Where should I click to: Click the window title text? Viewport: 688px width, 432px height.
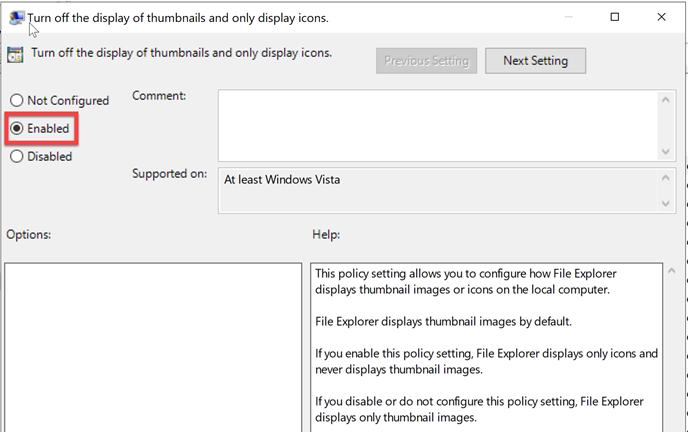pyautogui.click(x=178, y=18)
